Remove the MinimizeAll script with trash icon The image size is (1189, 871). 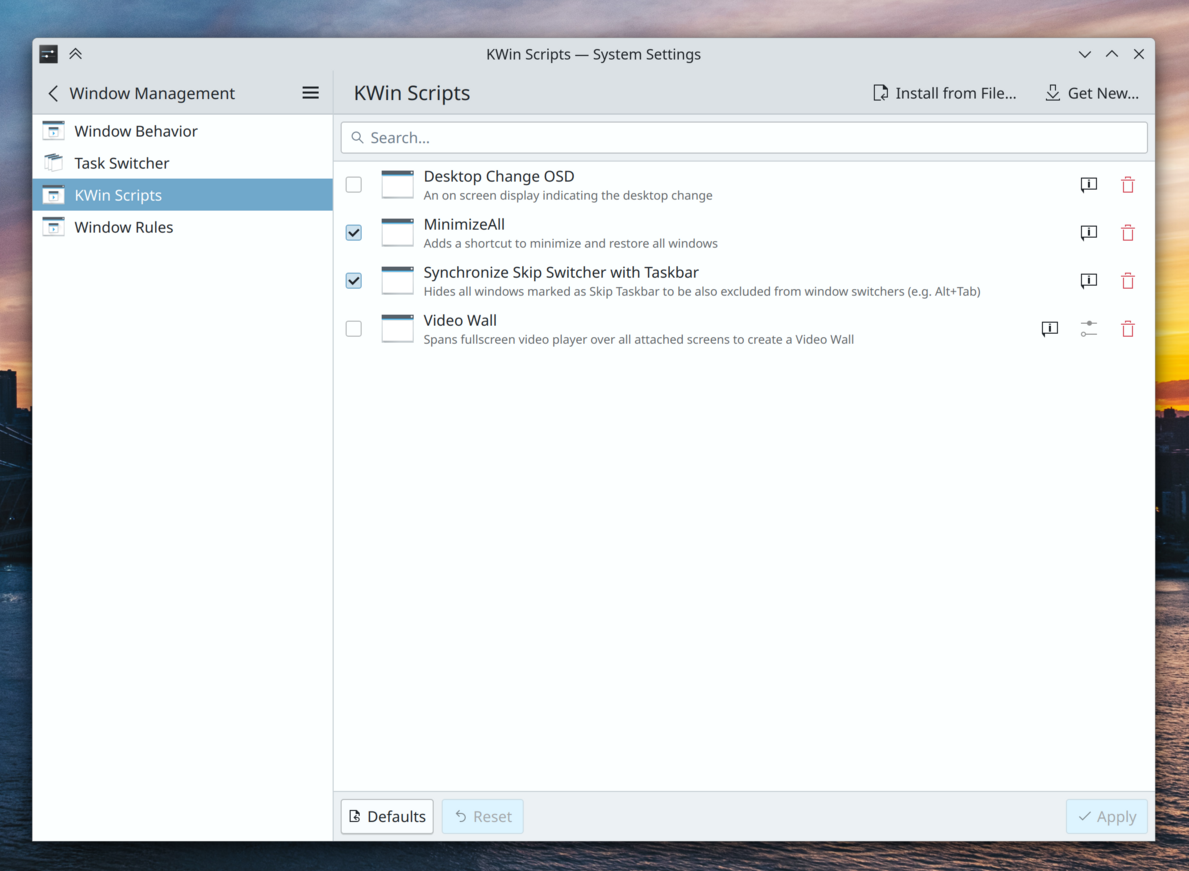[x=1128, y=233]
